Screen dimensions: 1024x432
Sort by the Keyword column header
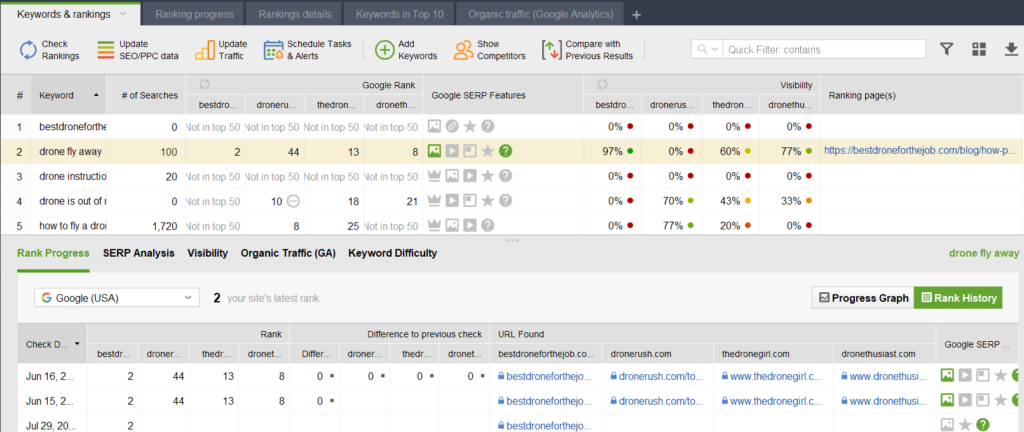(x=69, y=95)
